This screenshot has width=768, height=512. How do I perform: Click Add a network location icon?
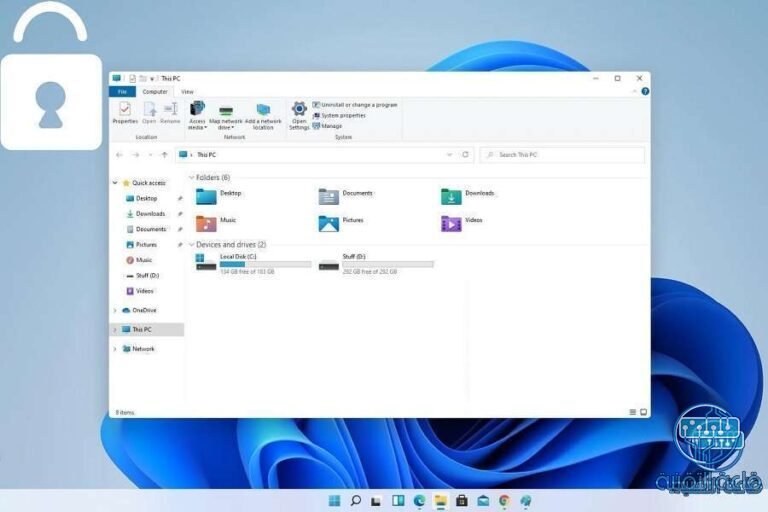(x=263, y=111)
